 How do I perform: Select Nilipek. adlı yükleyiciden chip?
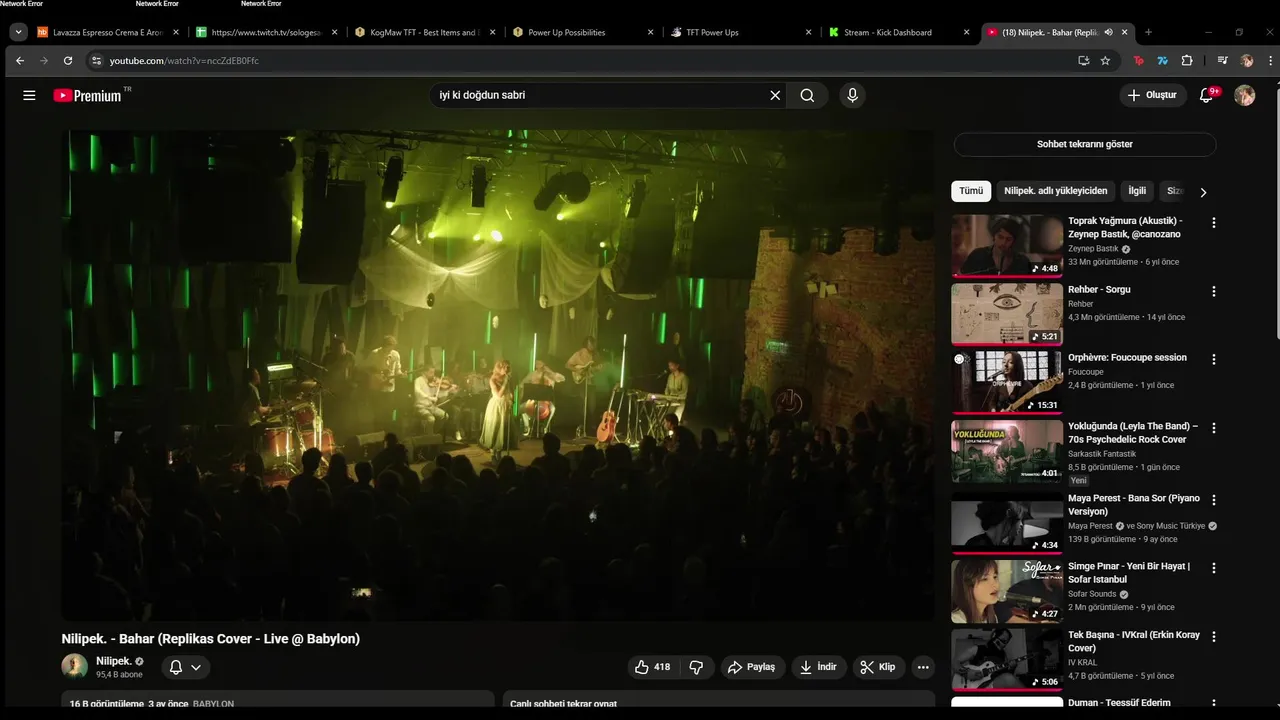[x=1056, y=191]
